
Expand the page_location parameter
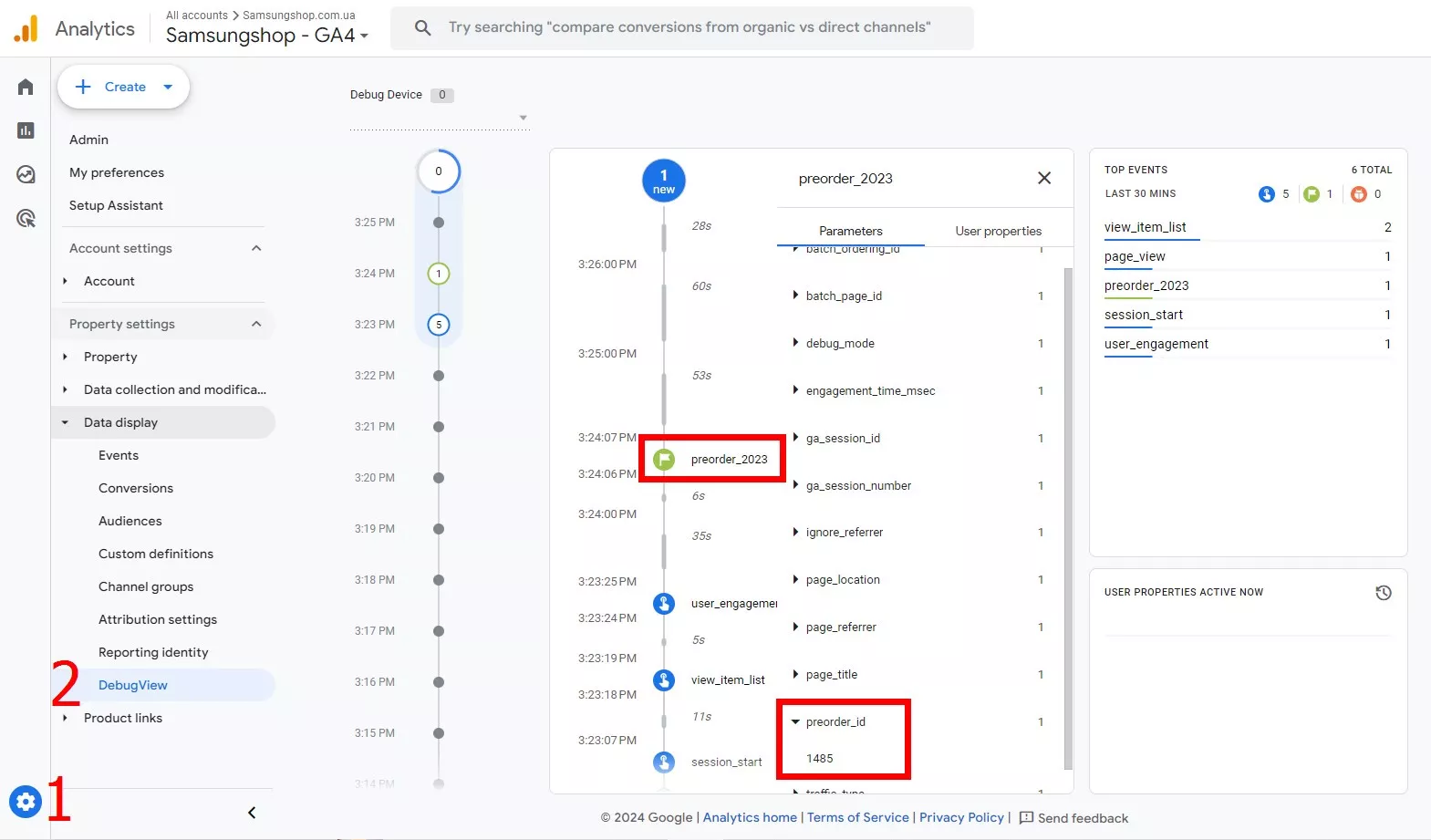pyautogui.click(x=795, y=579)
